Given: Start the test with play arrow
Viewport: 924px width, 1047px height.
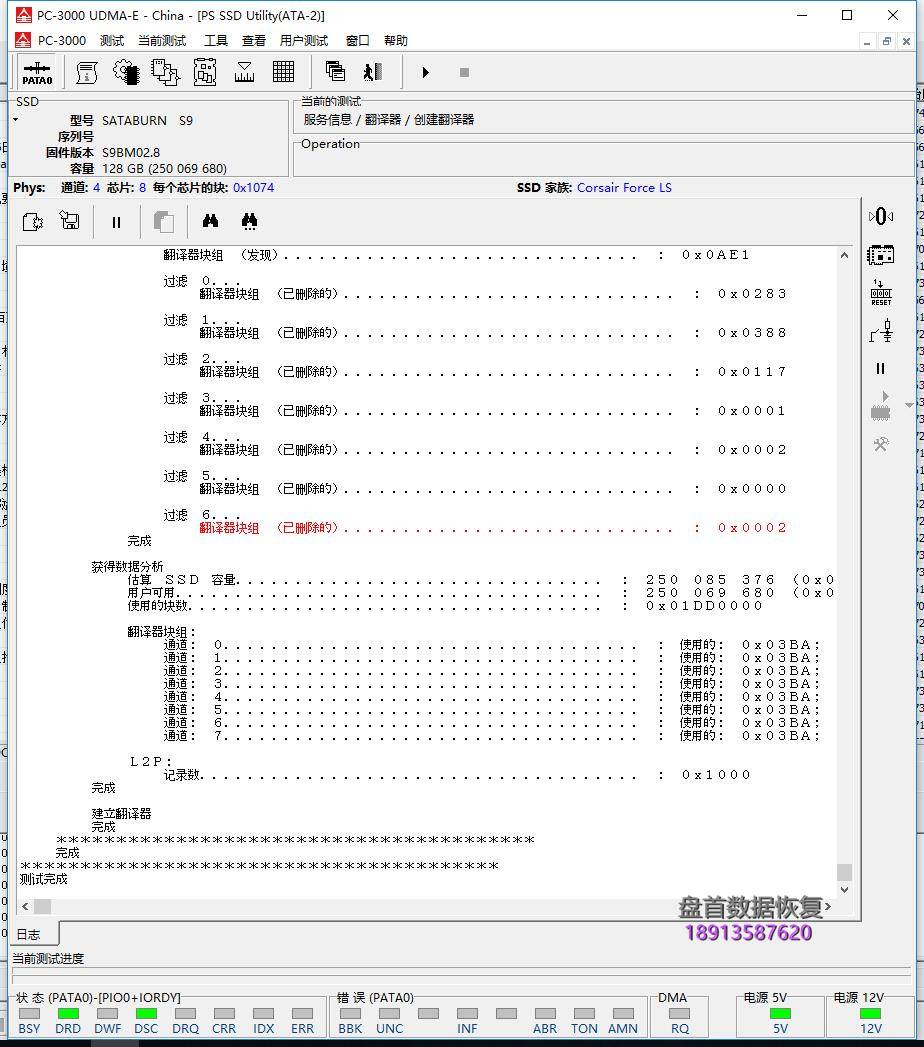Looking at the screenshot, I should pos(425,72).
